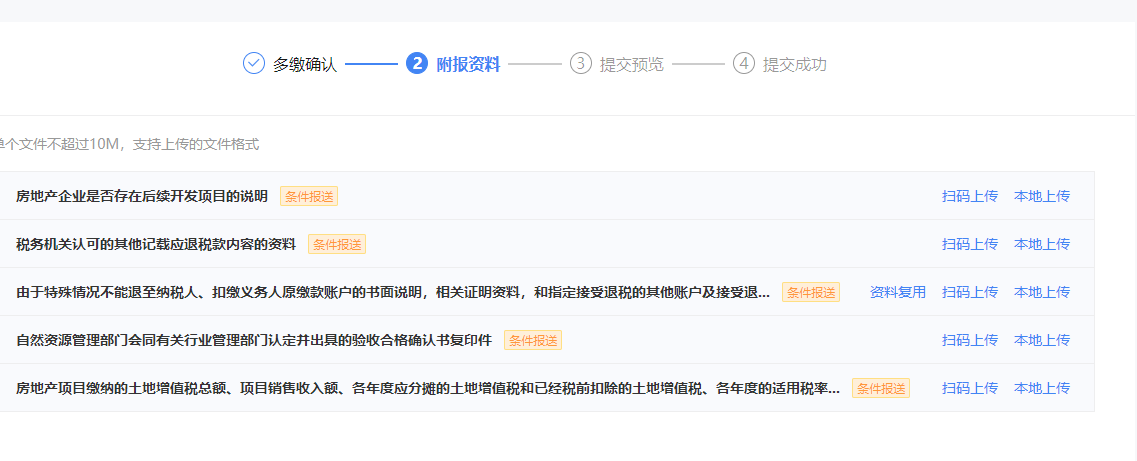Screen dimensions: 1137x461
Task: Click the 多缴确认 completed checkmark icon
Action: pos(254,64)
